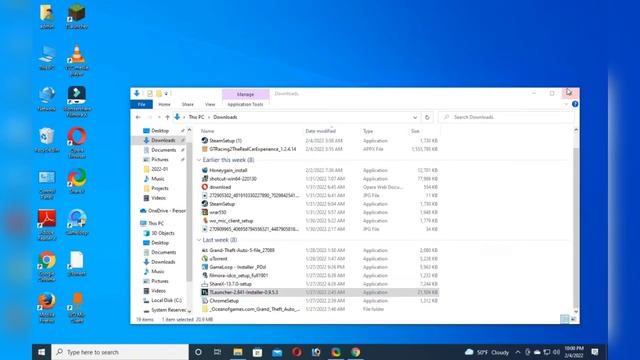This screenshot has width=640, height=360.
Task: Open Cortana circle on taskbar
Action: (198, 352)
